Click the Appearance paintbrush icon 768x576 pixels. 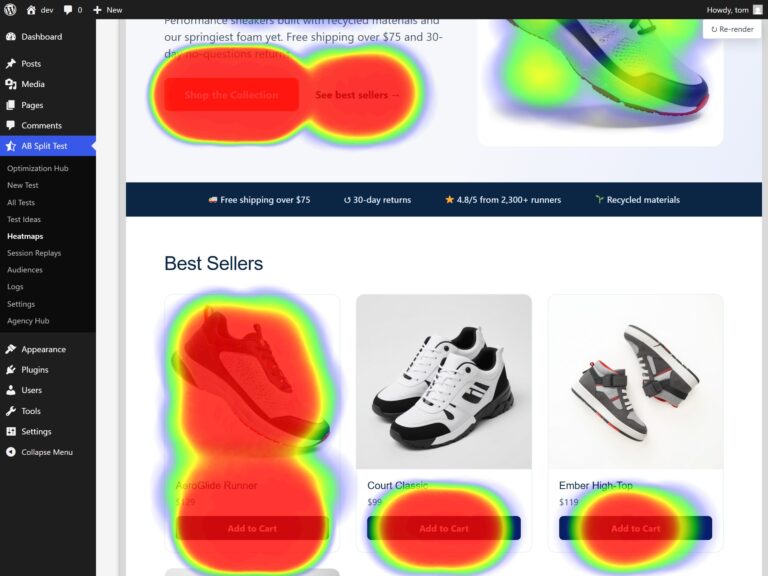[x=11, y=349]
